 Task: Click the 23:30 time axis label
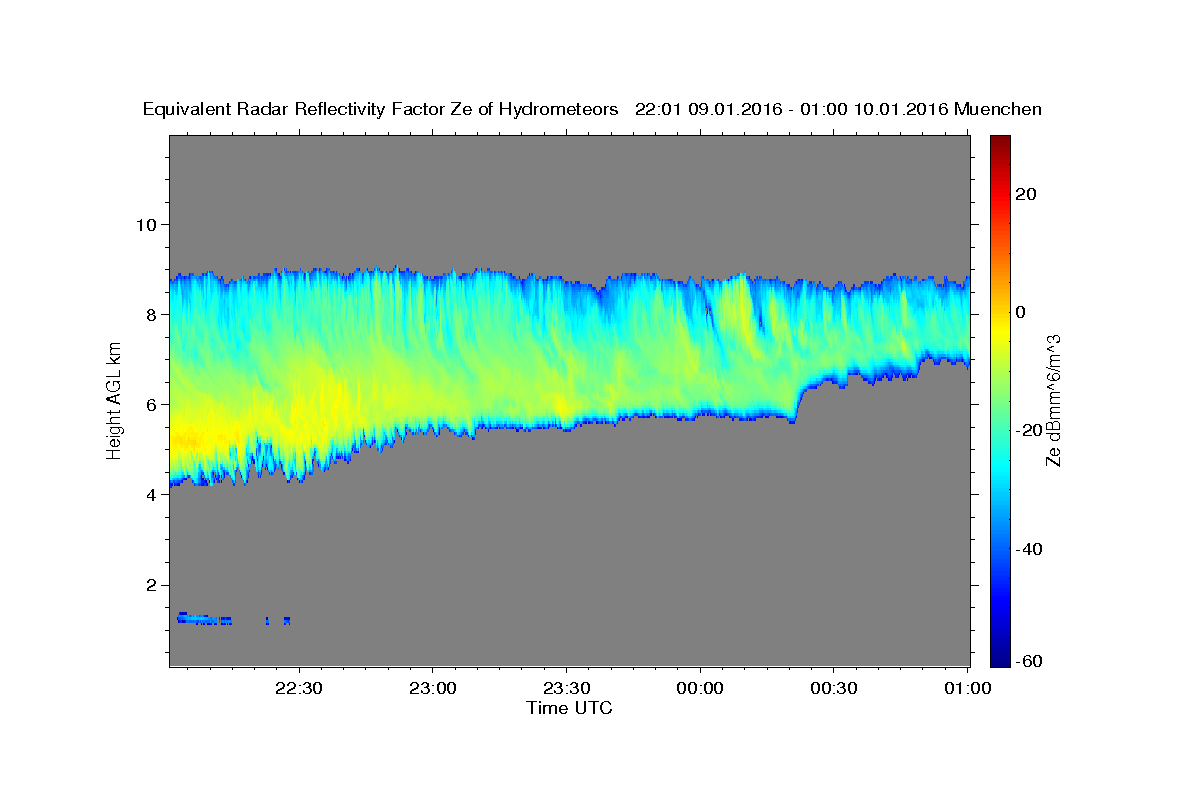[566, 688]
